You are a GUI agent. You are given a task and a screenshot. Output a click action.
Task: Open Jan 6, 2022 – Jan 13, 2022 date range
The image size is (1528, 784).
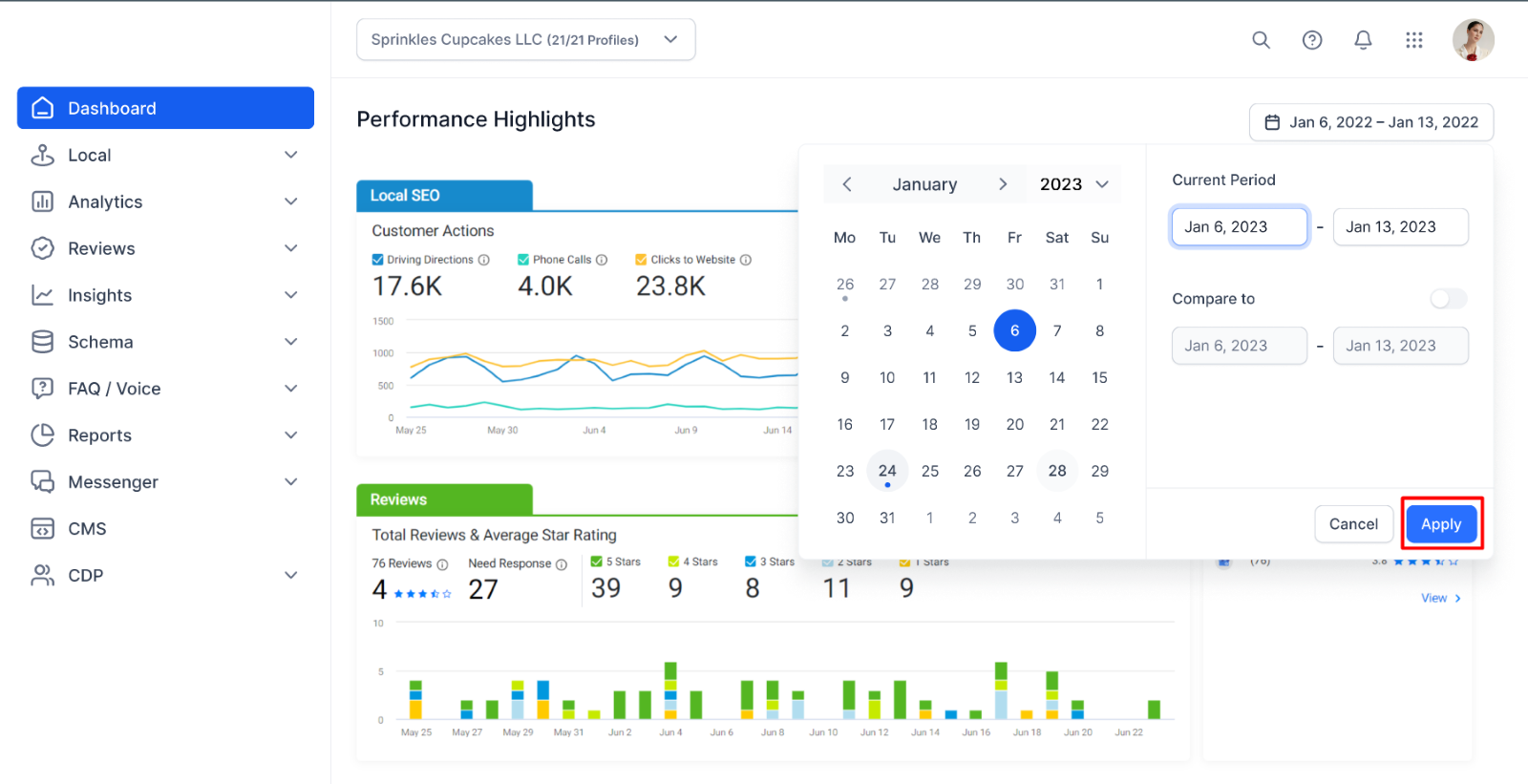[1371, 122]
